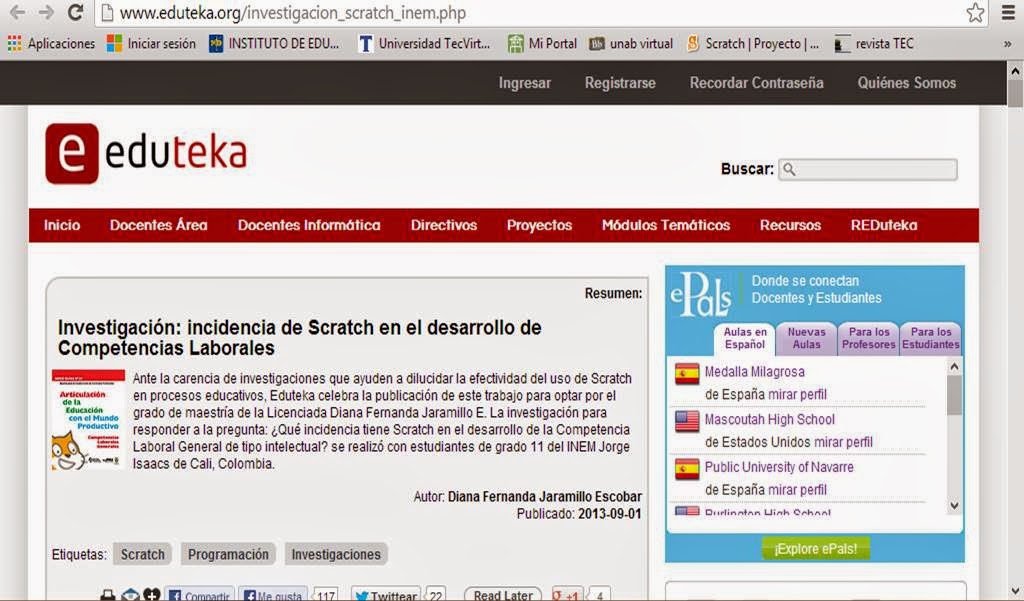This screenshot has height=601, width=1024.
Task: Click the page scrollbar up arrow
Action: 1016,70
